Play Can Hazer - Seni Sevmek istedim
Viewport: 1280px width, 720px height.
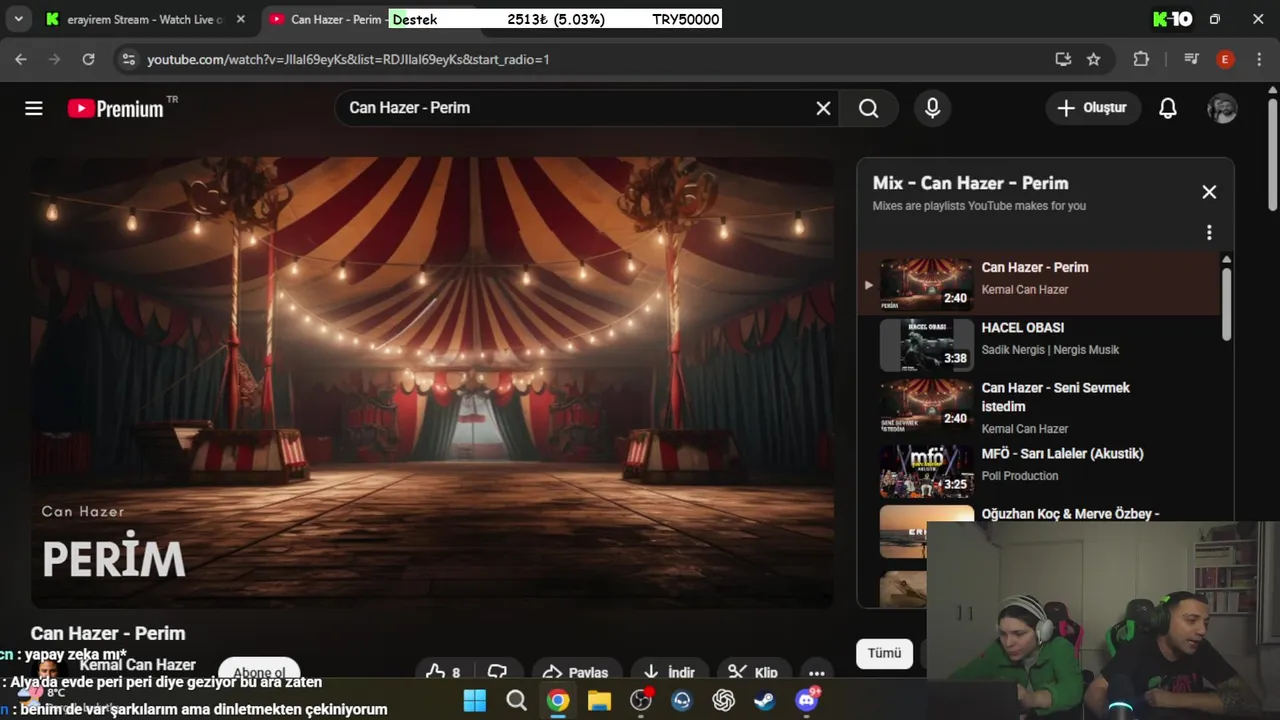click(x=1040, y=406)
